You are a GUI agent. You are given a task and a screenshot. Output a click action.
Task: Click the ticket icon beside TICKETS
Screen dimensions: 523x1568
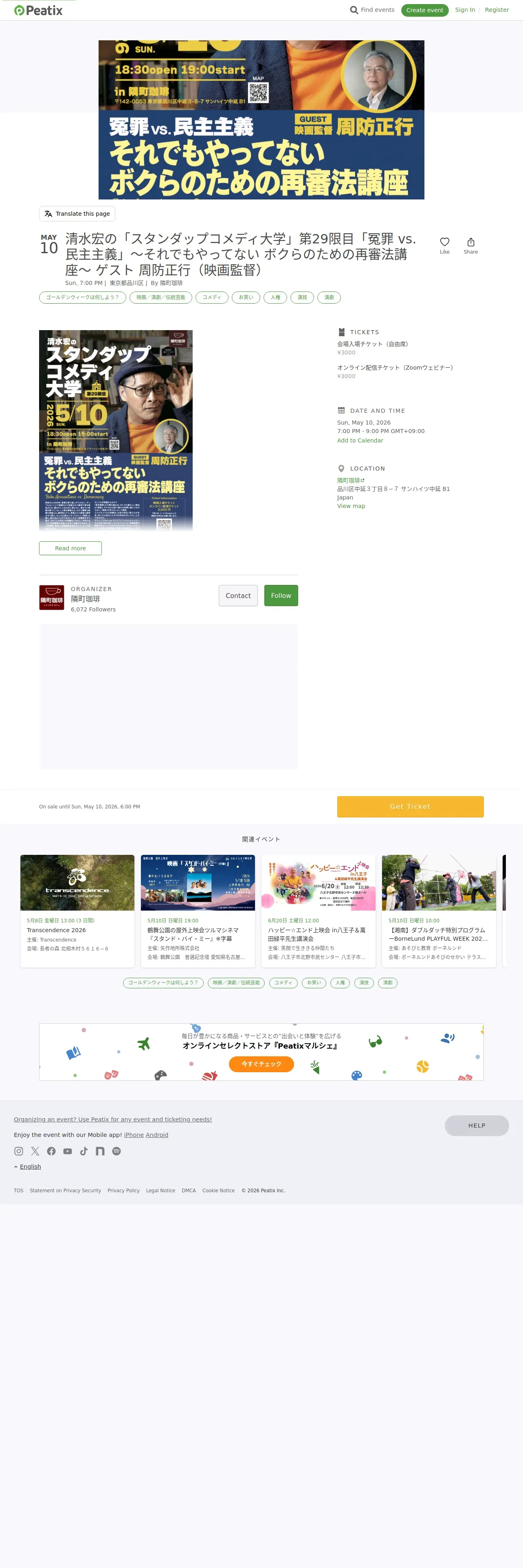click(x=341, y=332)
